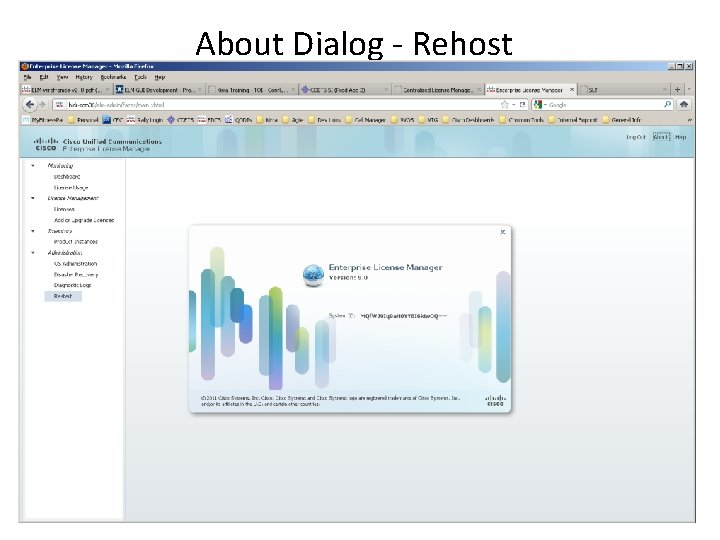Open Product Instances in the sidebar
Screen dimensions: 720x540
(76, 242)
